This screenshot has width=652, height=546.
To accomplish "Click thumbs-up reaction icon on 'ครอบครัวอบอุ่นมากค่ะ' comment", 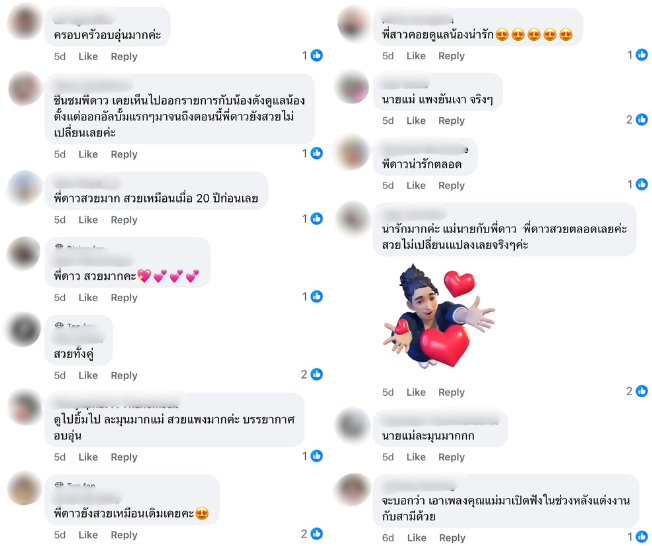I will 317,55.
